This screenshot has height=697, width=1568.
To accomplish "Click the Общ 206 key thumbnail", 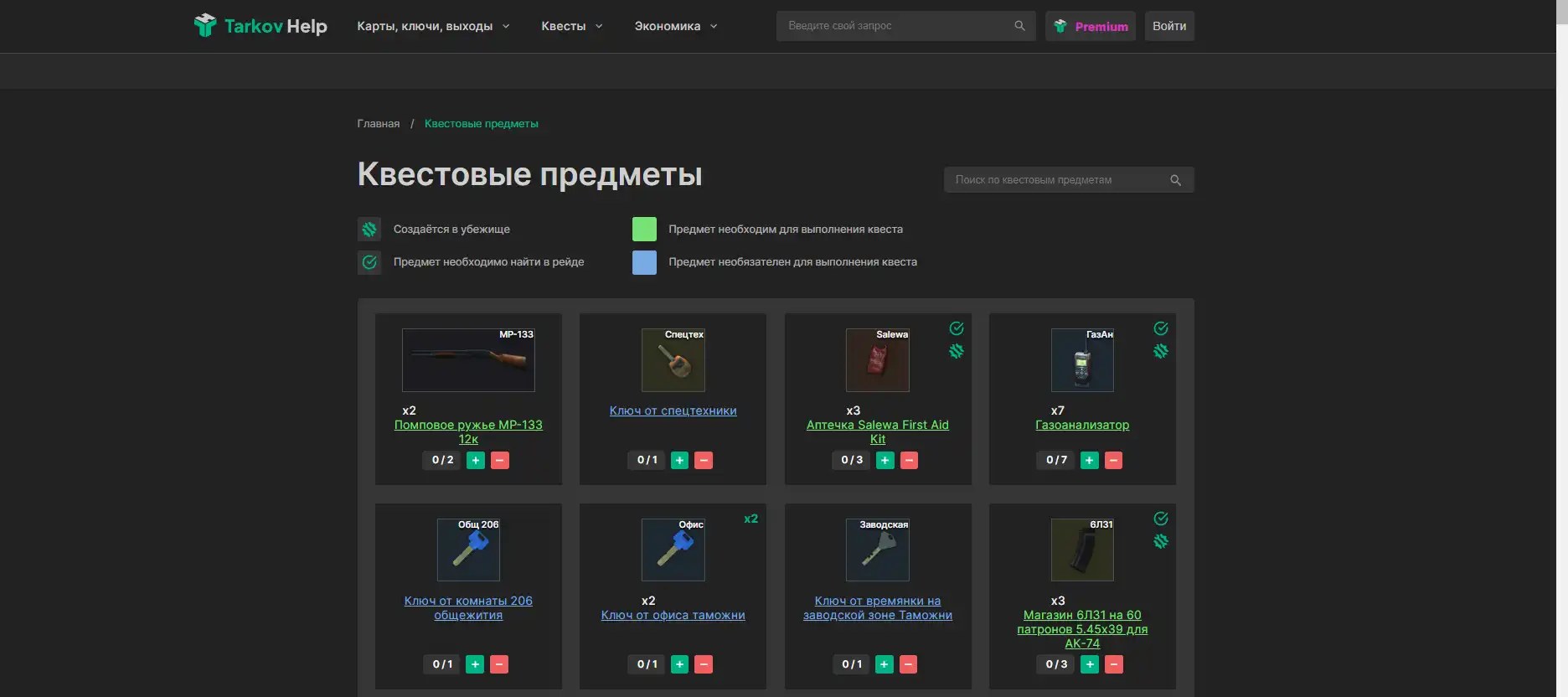I will (468, 550).
